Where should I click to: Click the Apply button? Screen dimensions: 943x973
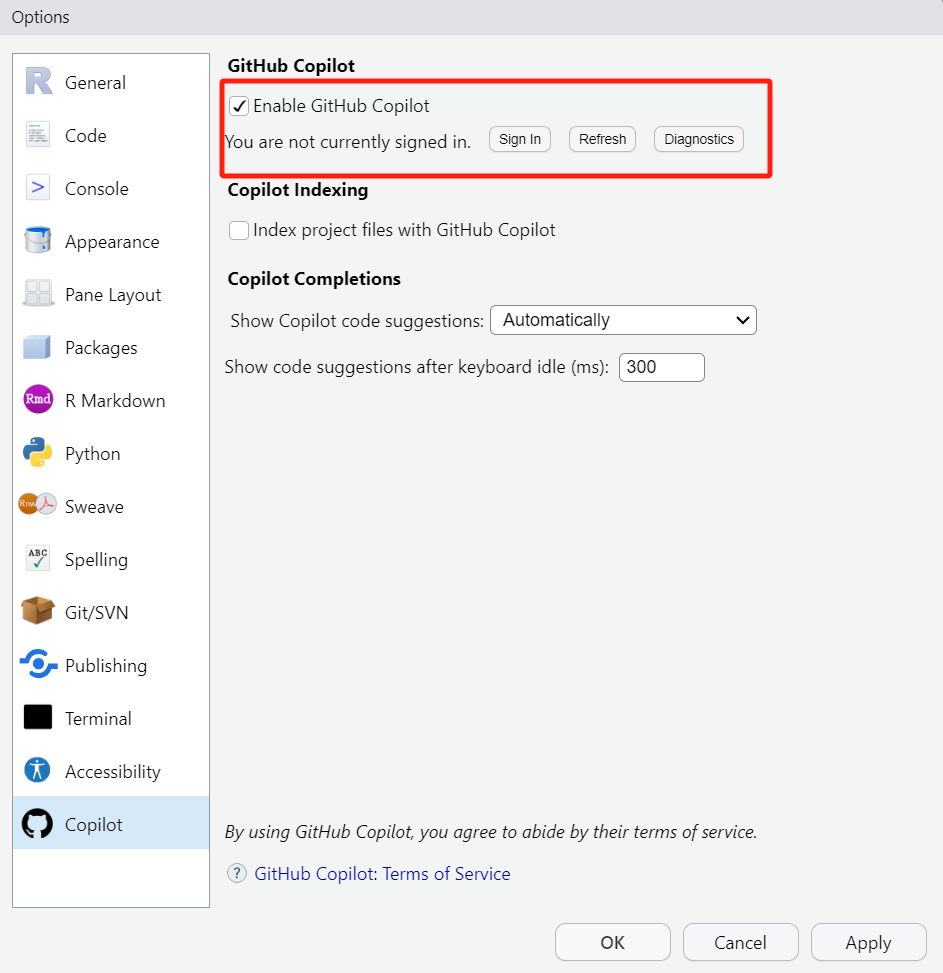click(x=868, y=942)
